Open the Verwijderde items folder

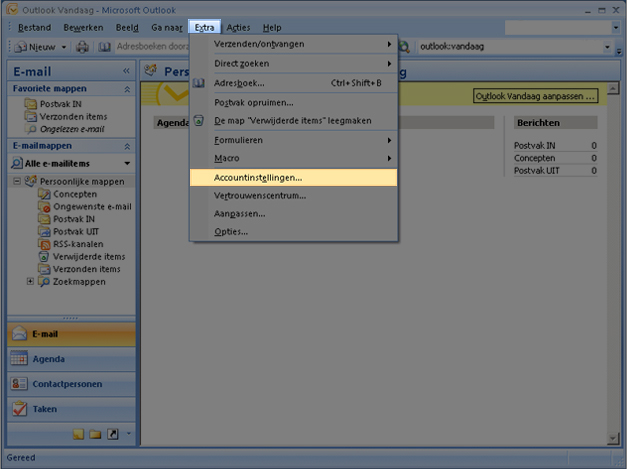tap(89, 256)
